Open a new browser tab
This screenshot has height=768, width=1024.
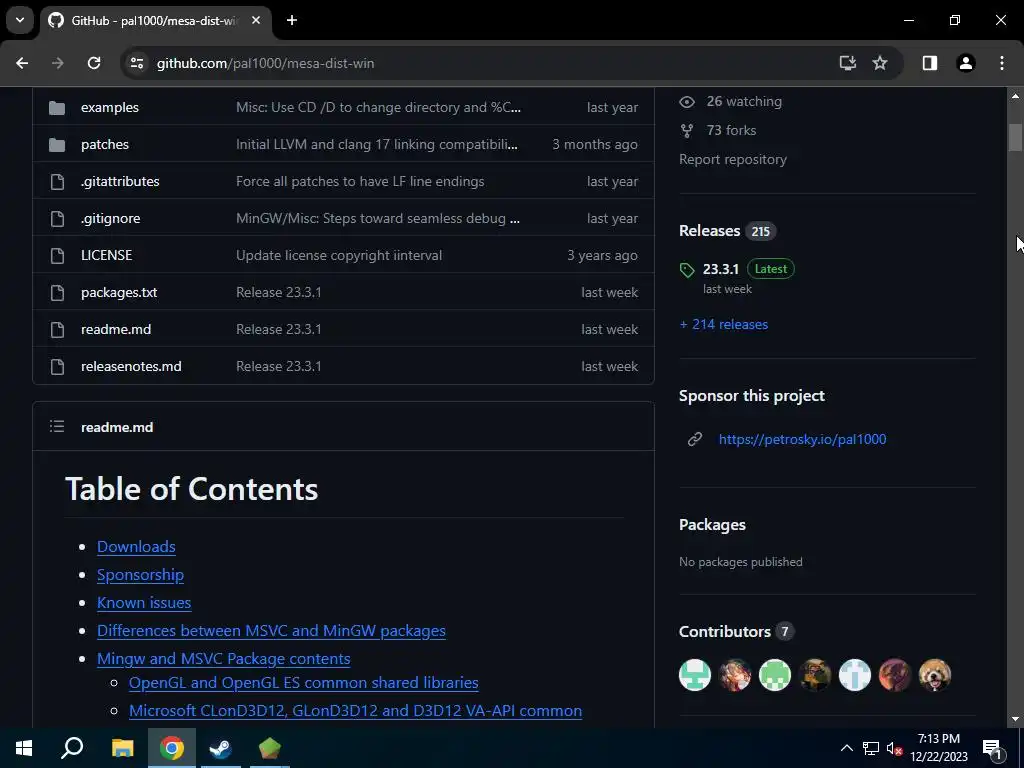(292, 20)
